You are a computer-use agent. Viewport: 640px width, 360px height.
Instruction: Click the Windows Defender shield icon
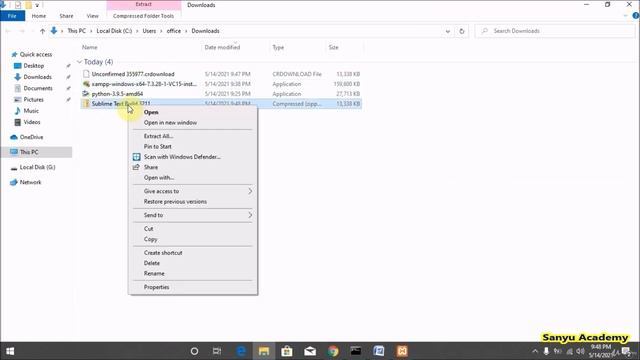tap(136, 157)
